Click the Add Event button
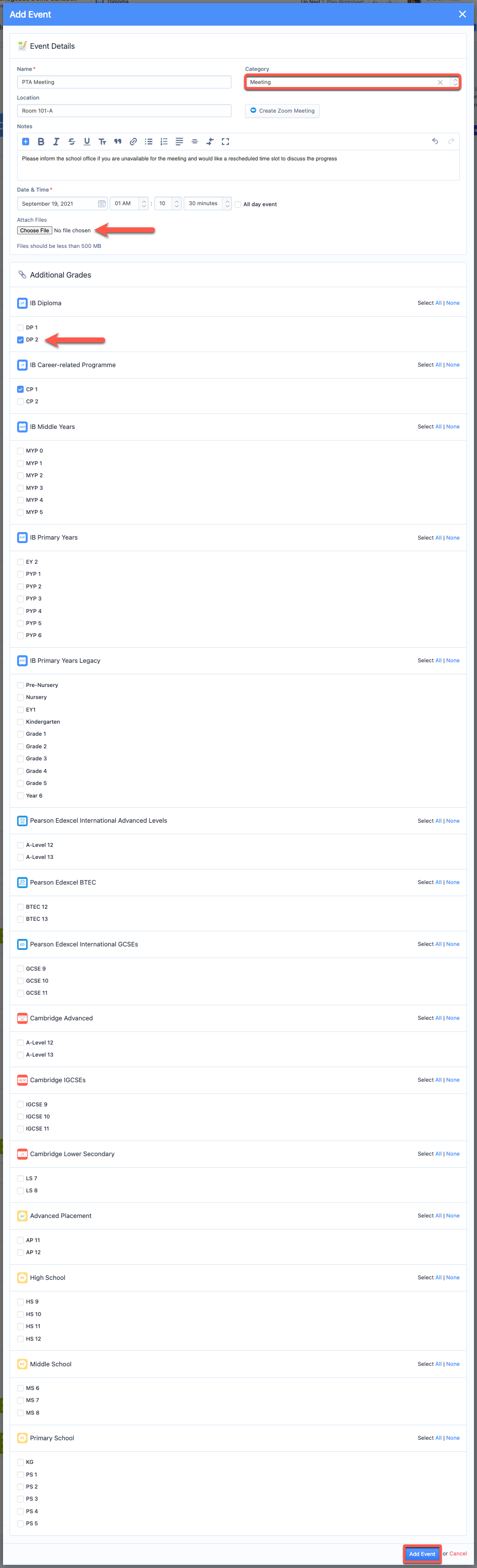 tap(422, 1554)
